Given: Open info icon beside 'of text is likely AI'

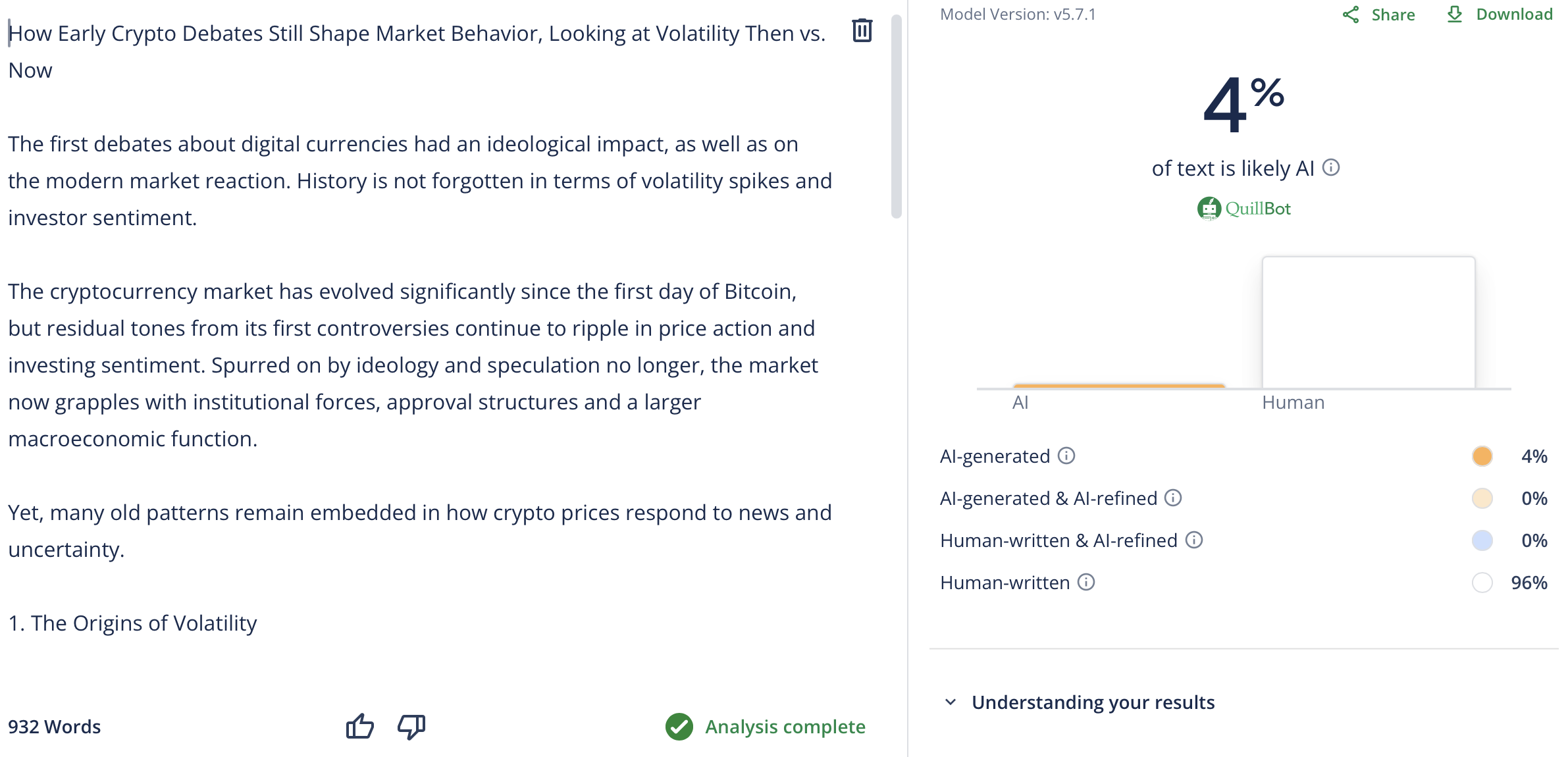Looking at the screenshot, I should (1331, 168).
